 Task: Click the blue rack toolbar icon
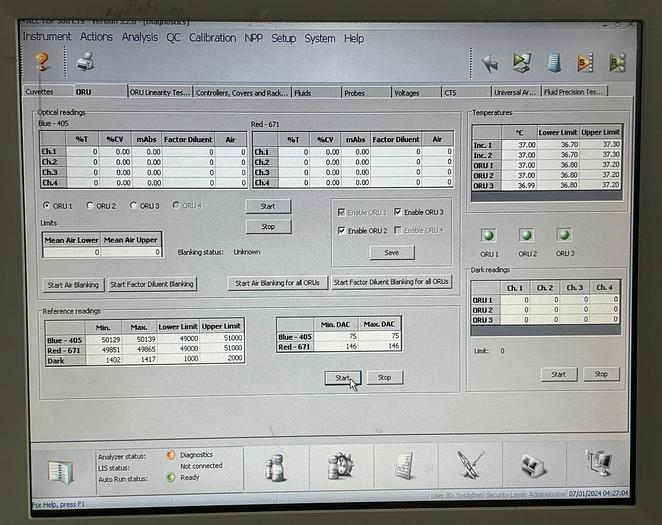click(554, 63)
